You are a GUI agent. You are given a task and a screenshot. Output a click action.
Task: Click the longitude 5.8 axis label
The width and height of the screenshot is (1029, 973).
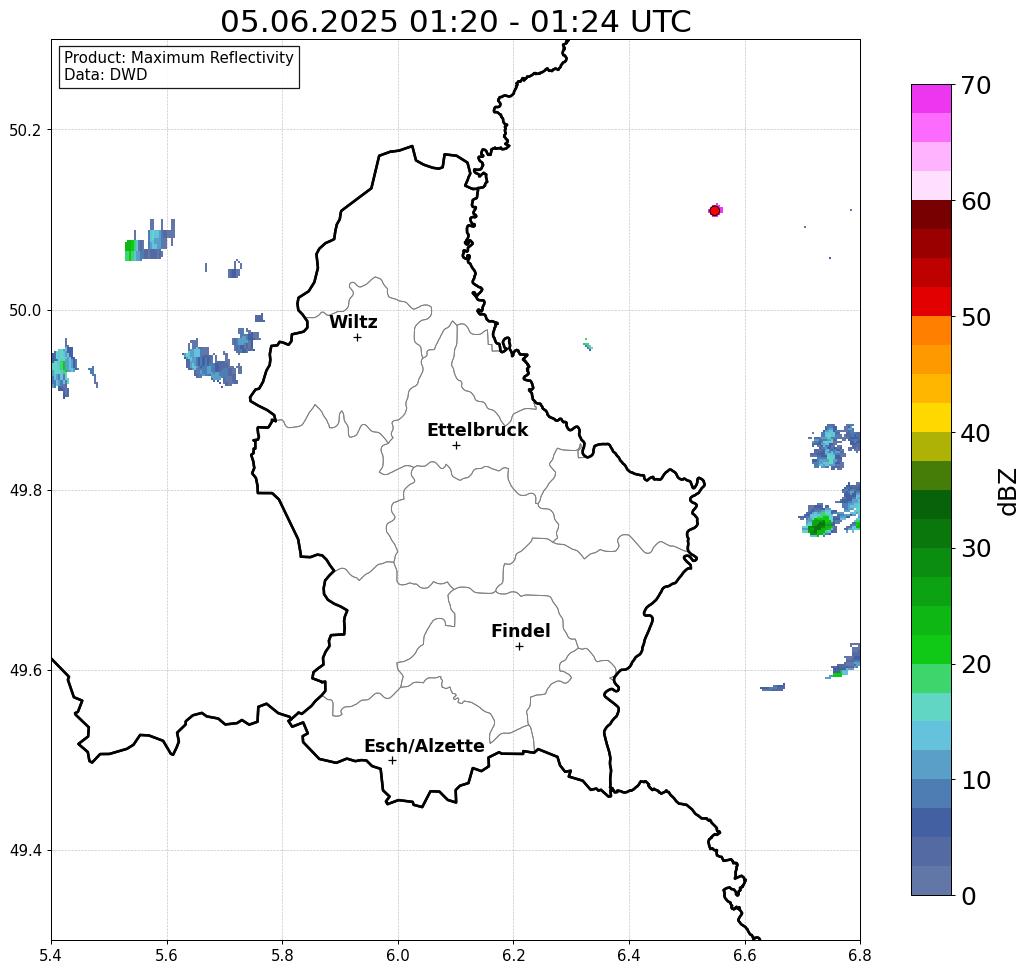(x=282, y=955)
